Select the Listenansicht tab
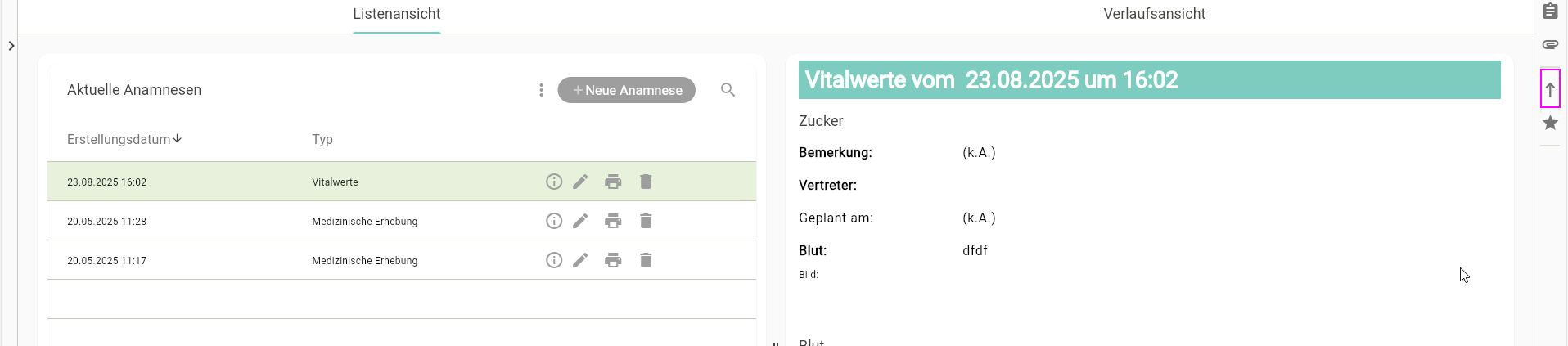This screenshot has width=1568, height=346. click(x=397, y=14)
